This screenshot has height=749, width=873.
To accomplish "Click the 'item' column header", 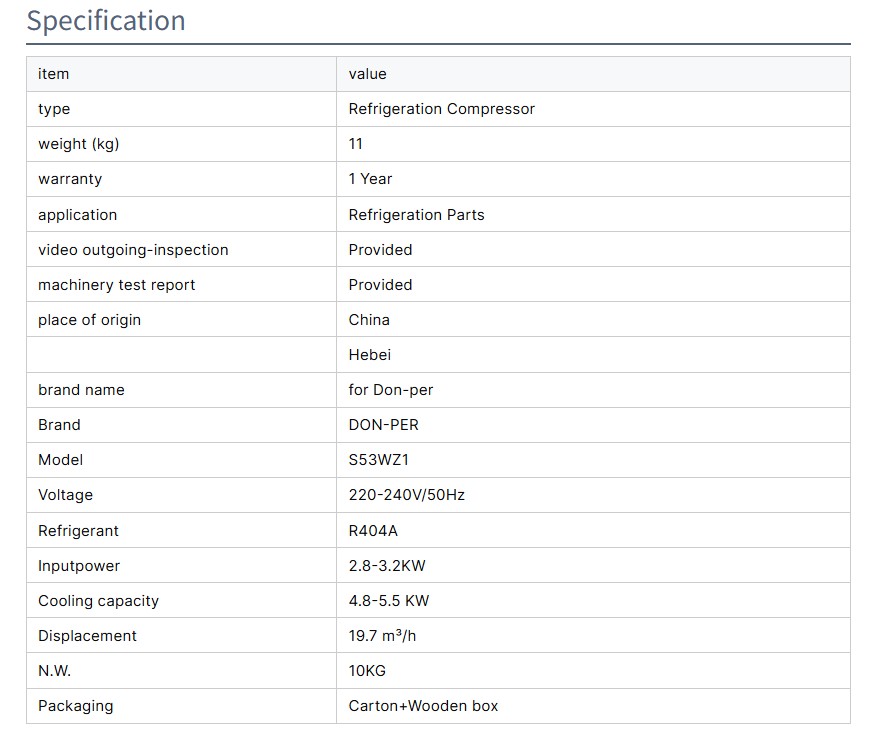I will coord(54,74).
